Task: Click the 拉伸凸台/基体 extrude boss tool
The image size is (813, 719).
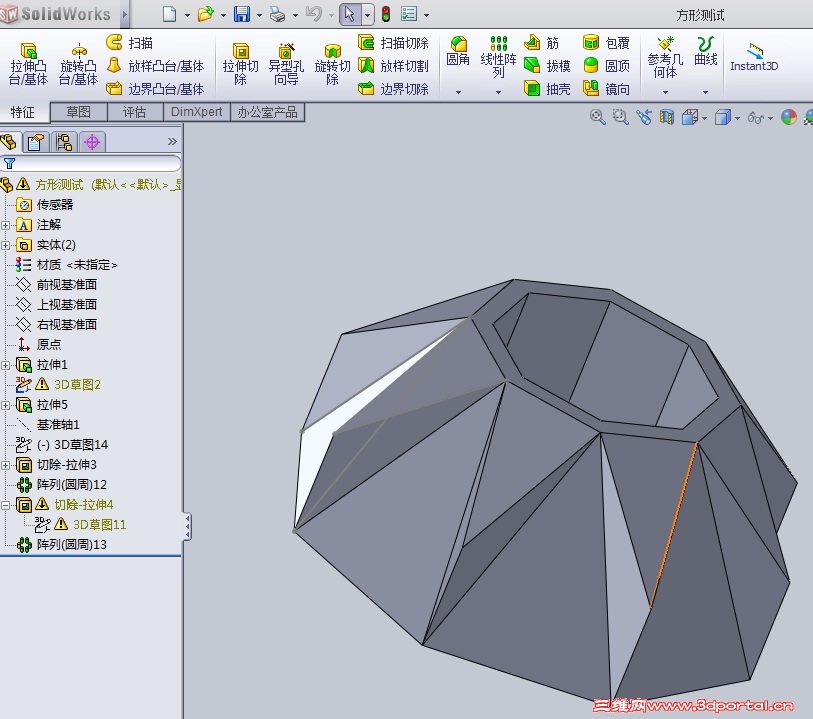Action: [x=29, y=64]
